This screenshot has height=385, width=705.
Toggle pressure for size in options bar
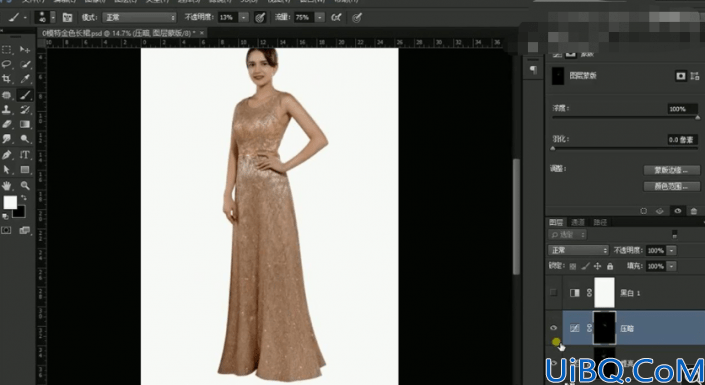[x=357, y=18]
